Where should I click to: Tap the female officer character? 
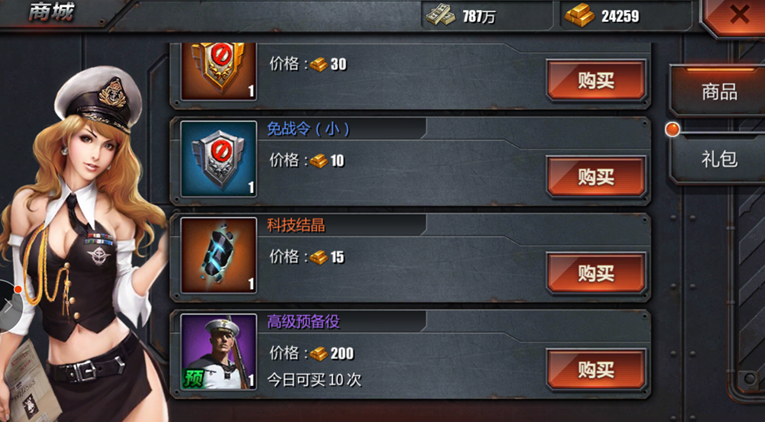tap(81, 244)
